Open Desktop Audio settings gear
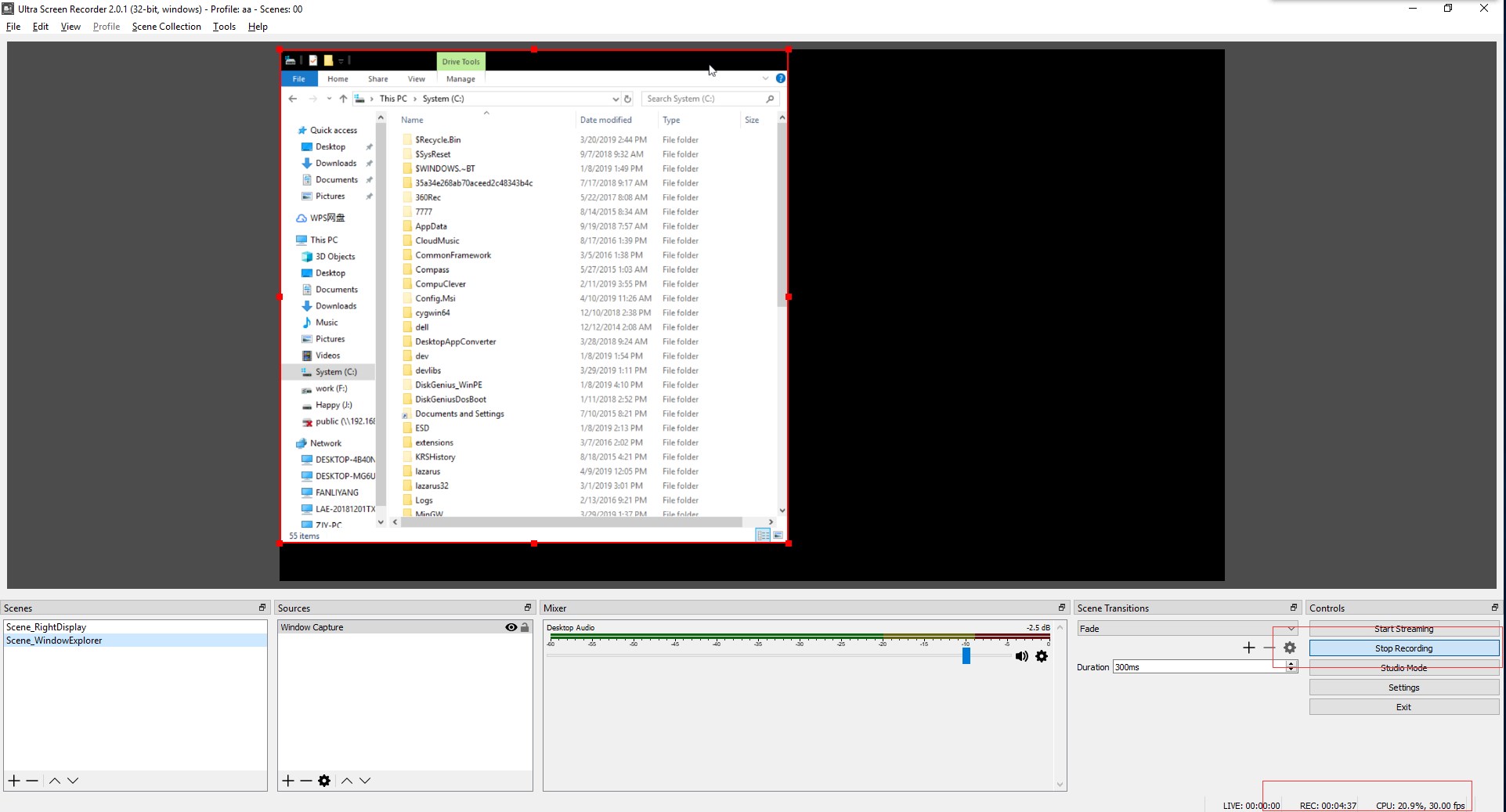This screenshot has height=812, width=1506. pyautogui.click(x=1042, y=656)
